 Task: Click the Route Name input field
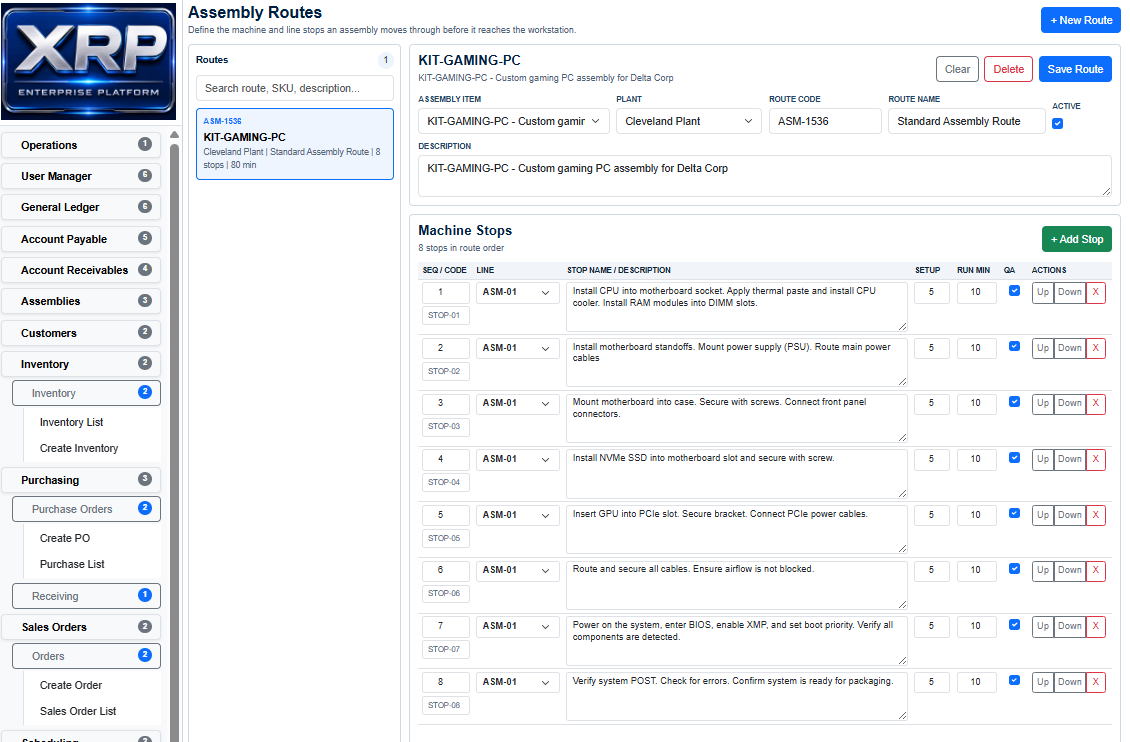coord(966,121)
